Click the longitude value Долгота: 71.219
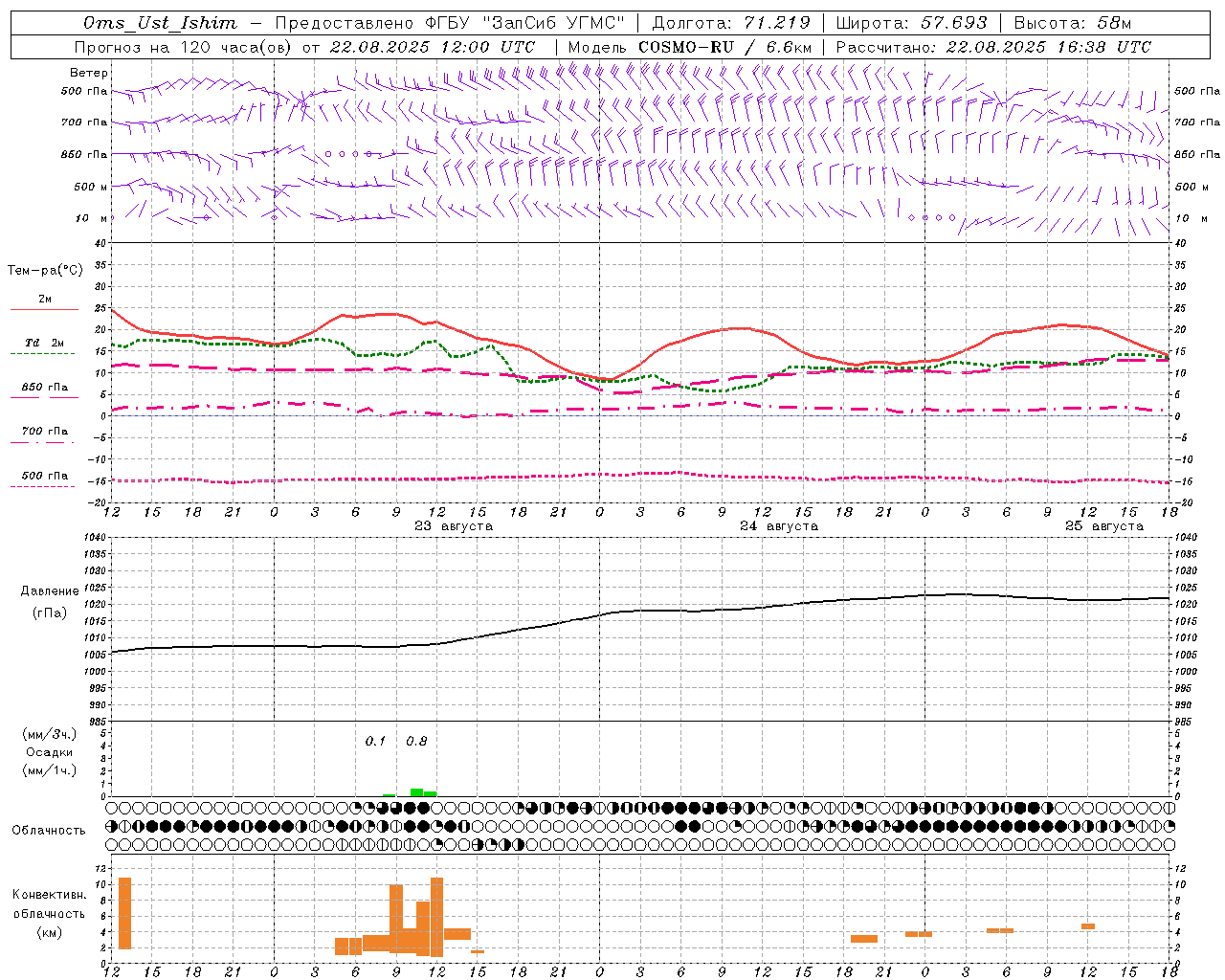The image size is (1225, 980). (731, 23)
